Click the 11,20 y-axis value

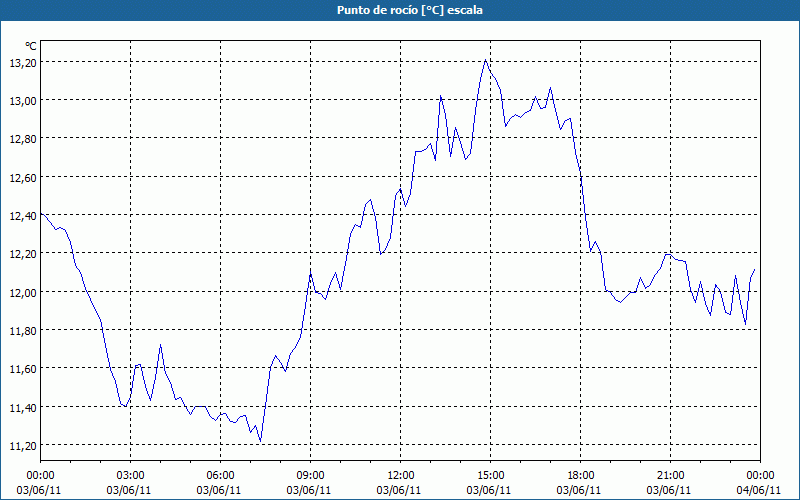(x=22, y=445)
